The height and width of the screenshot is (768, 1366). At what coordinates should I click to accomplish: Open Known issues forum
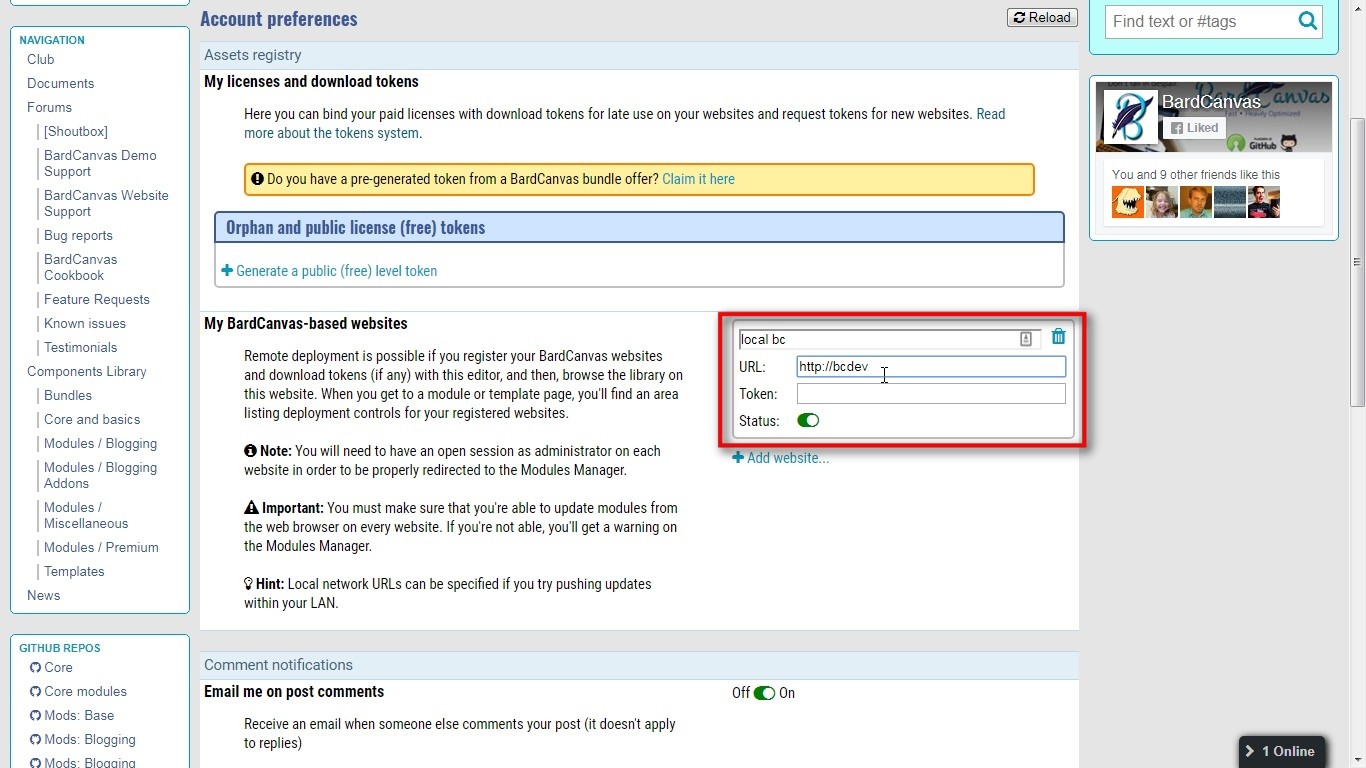coord(85,323)
